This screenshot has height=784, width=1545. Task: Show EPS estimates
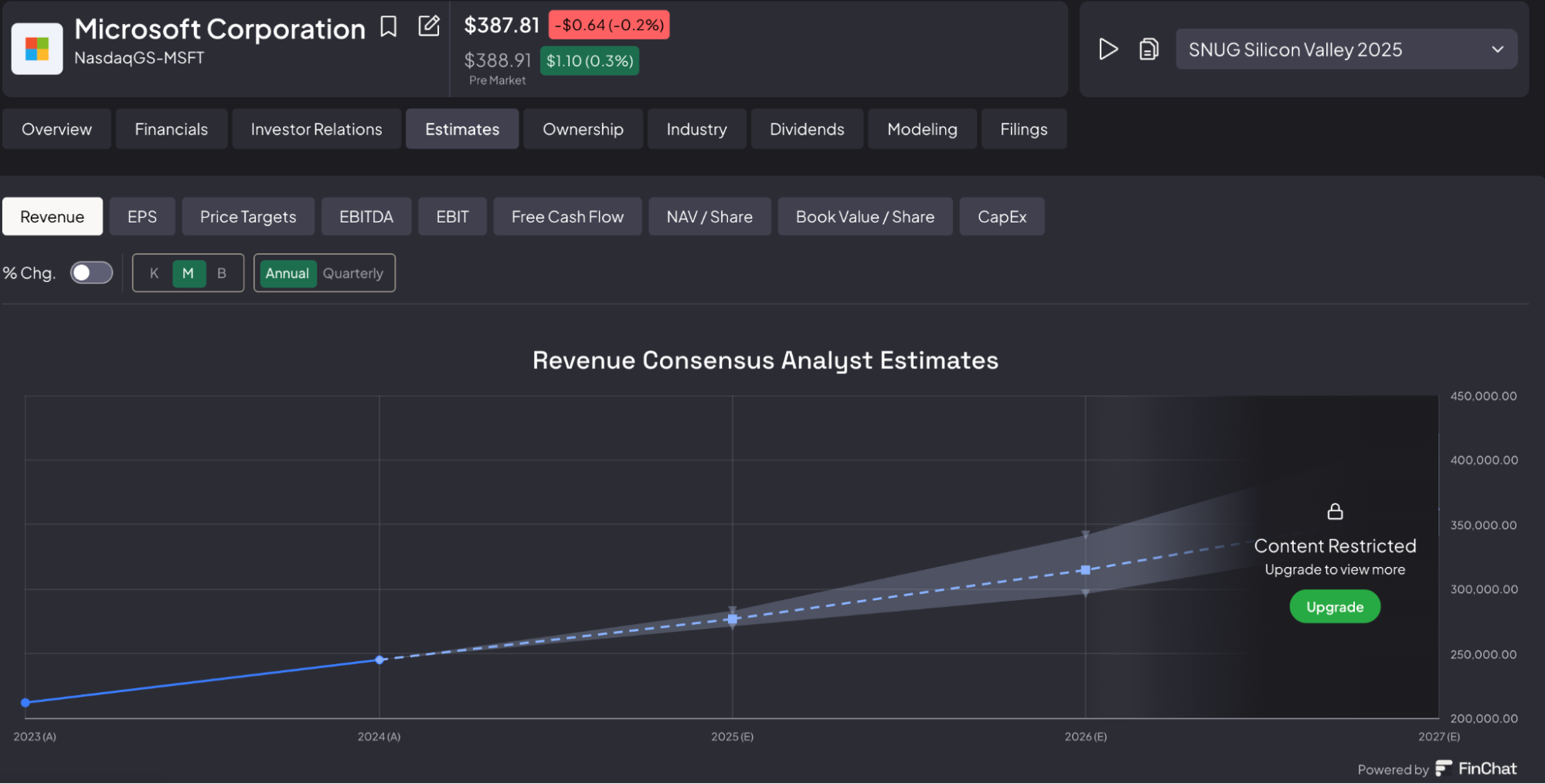[142, 216]
